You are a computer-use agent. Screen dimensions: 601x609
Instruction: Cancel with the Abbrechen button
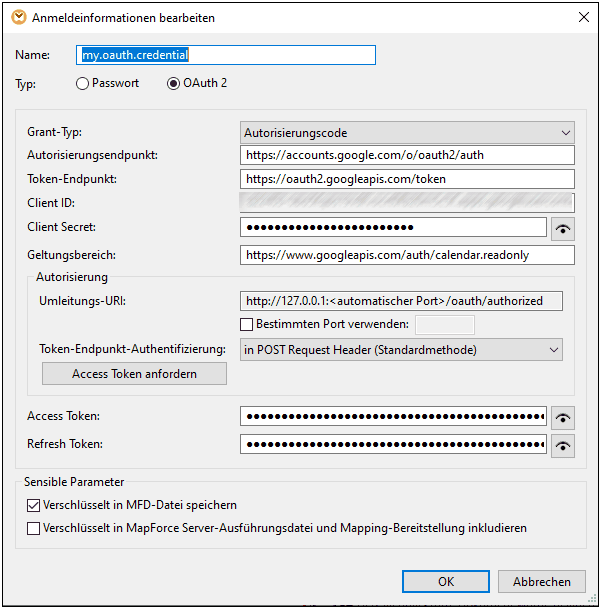pyautogui.click(x=541, y=581)
